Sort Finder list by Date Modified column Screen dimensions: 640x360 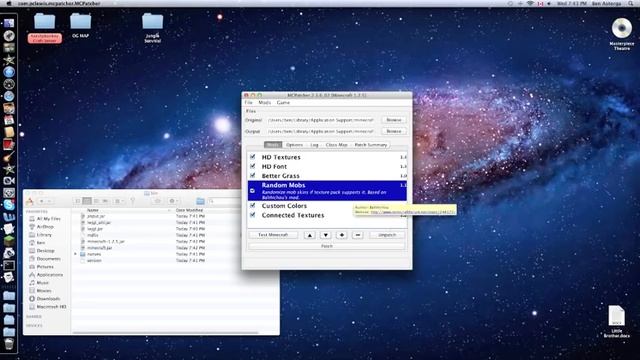pos(190,210)
